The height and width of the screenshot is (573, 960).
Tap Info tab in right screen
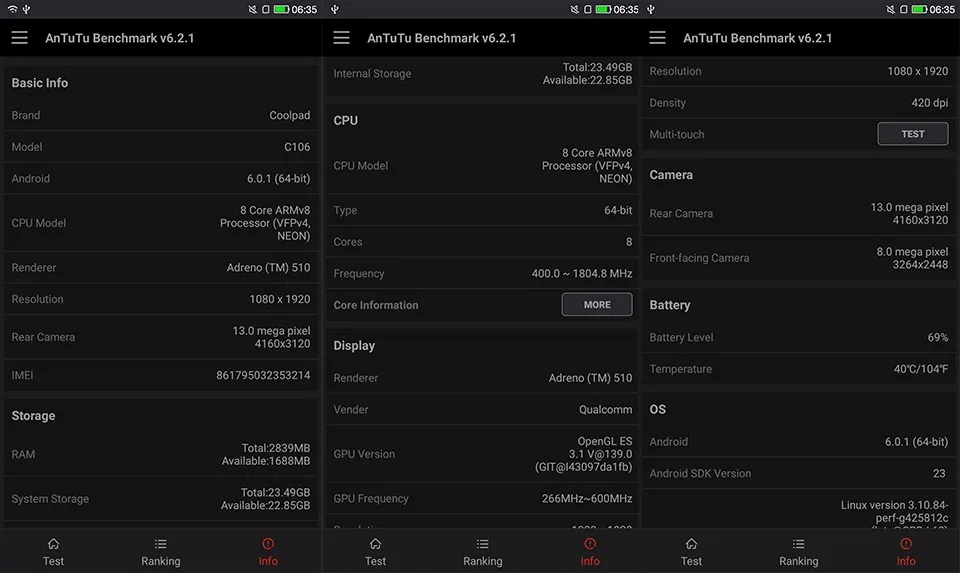pyautogui.click(x=906, y=552)
